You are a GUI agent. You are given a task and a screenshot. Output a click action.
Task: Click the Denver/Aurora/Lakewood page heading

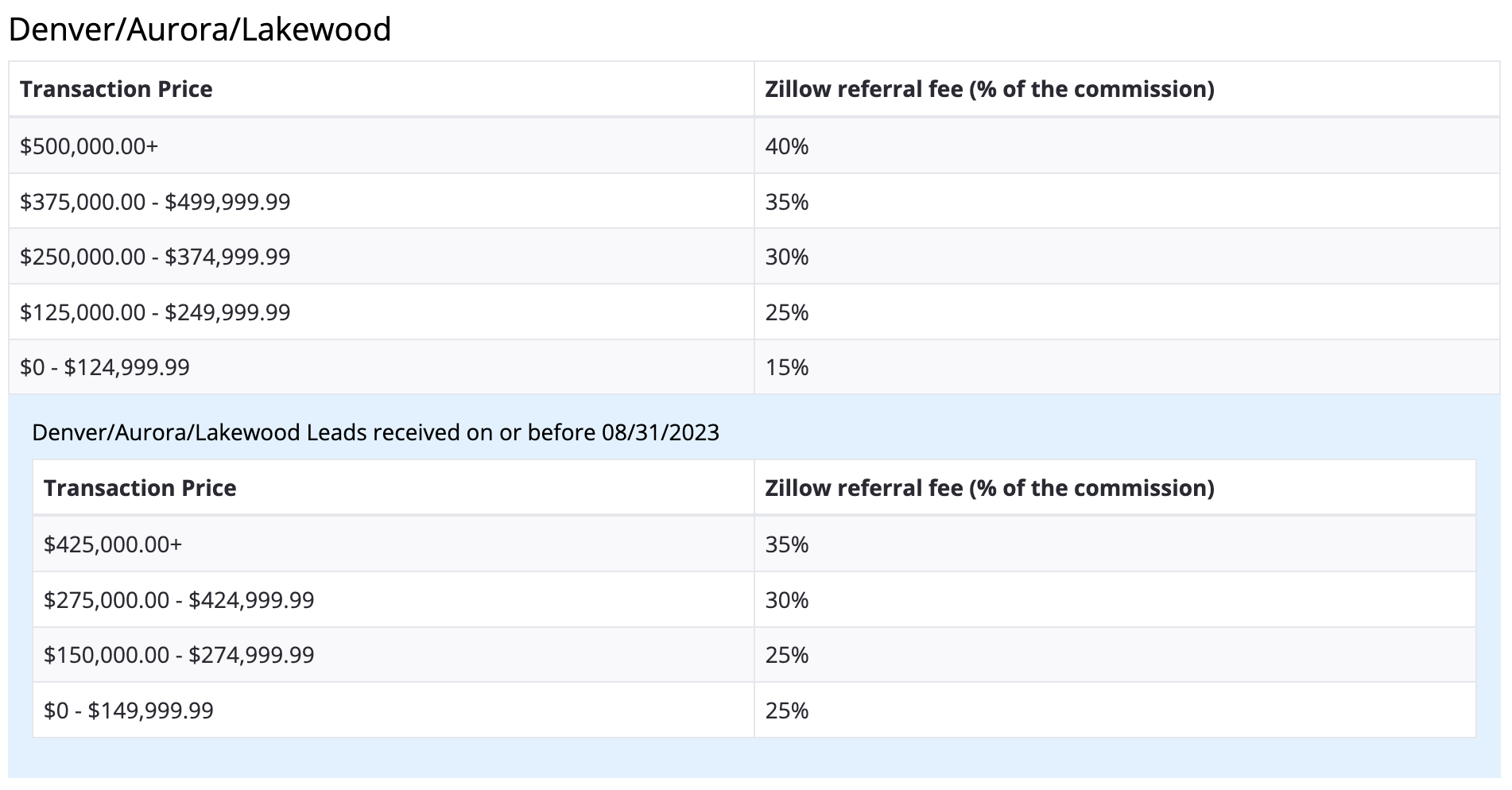200,30
